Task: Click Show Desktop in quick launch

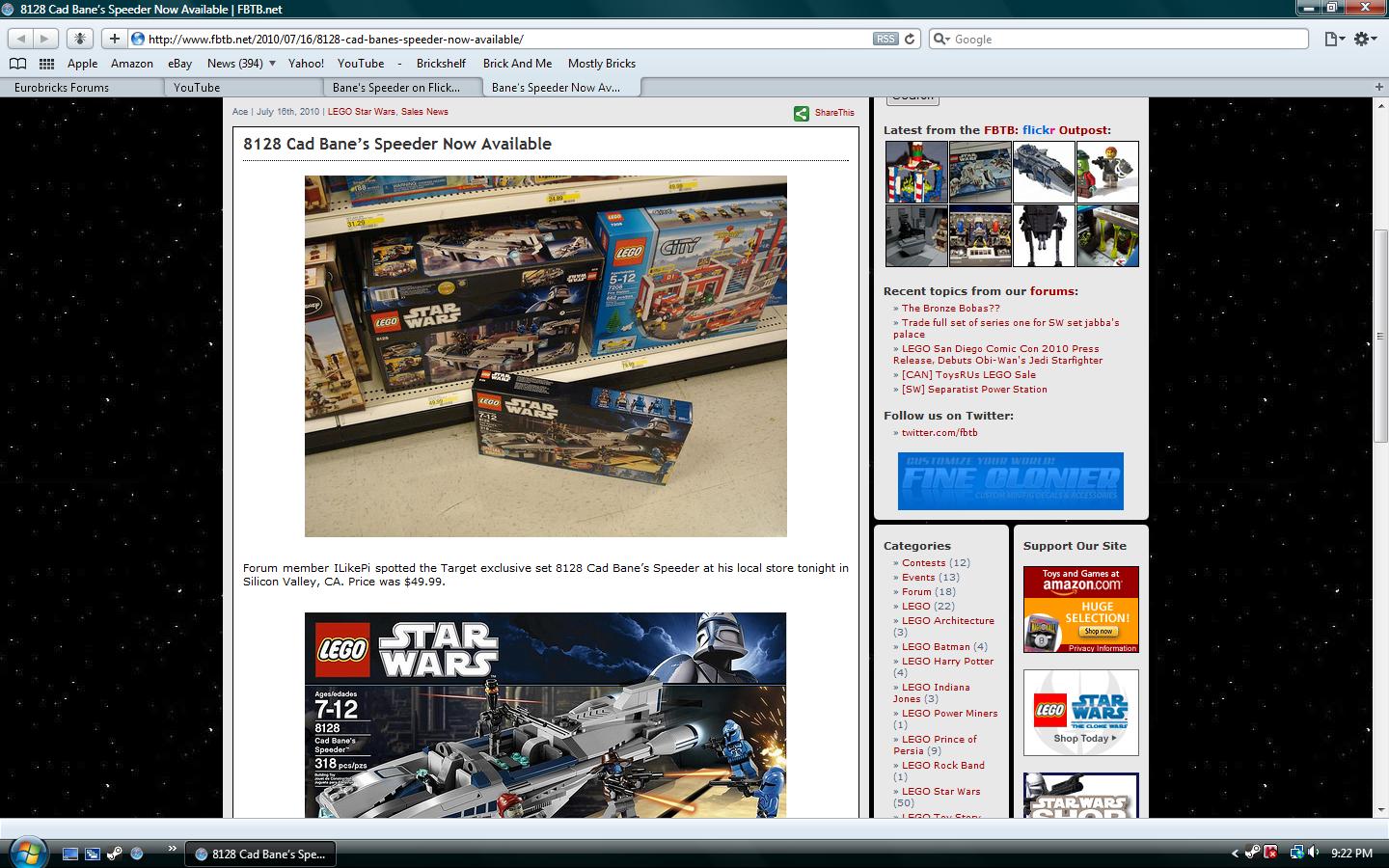Action: pyautogui.click(x=69, y=854)
